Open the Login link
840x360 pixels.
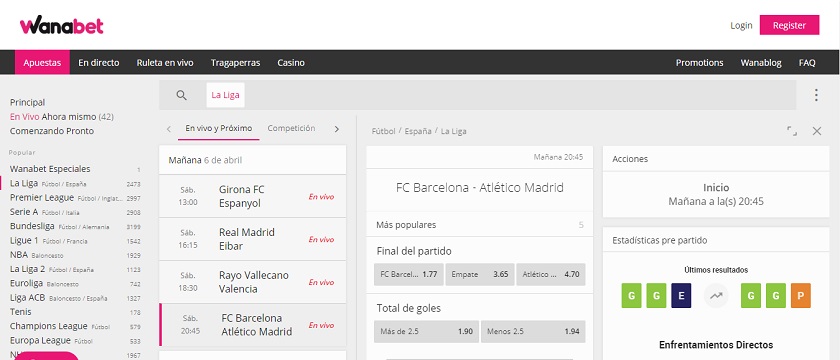click(741, 25)
